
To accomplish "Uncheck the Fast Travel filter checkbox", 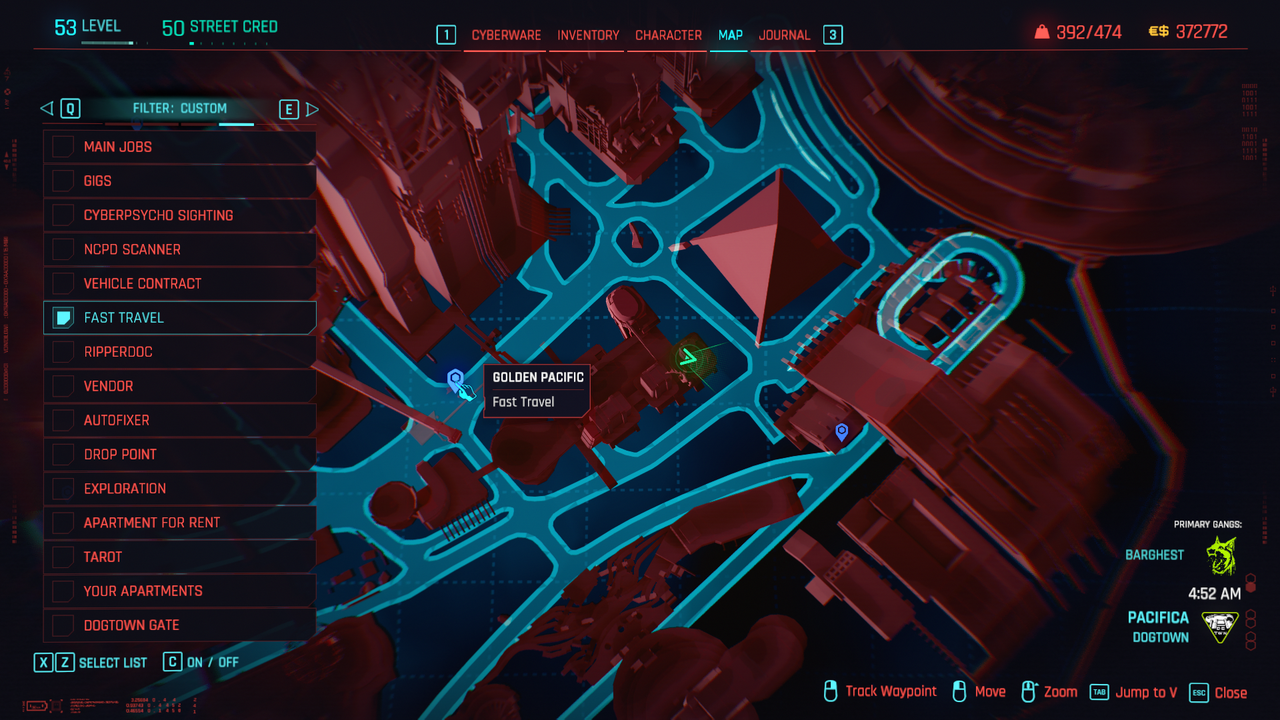I will [63, 318].
